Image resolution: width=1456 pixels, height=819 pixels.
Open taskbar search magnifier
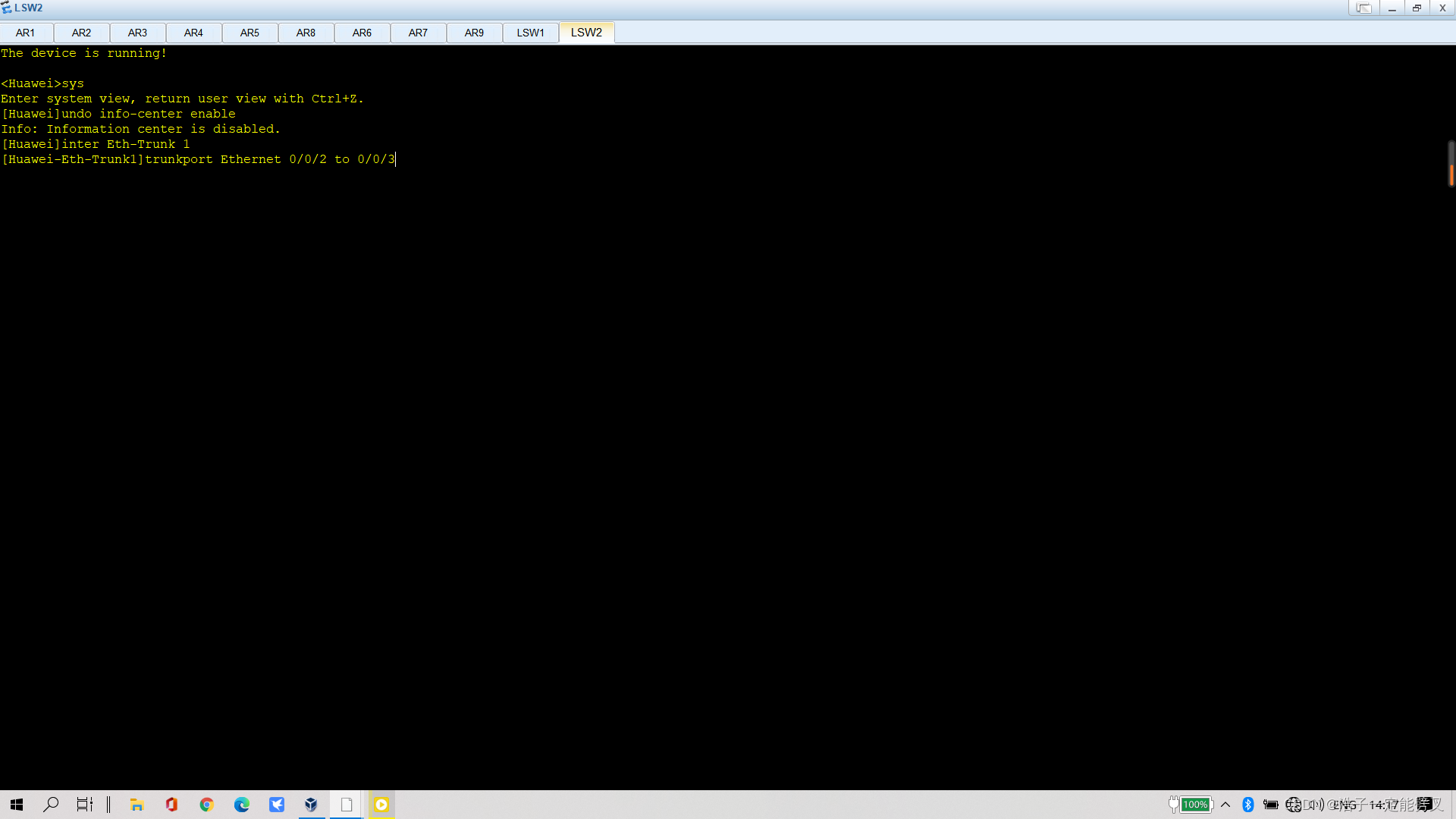[51, 805]
